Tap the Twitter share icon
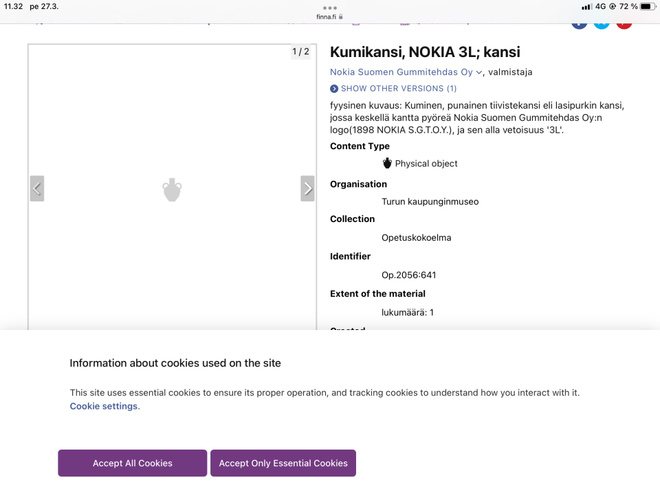Screen dimensions: 660x495 coord(601,24)
